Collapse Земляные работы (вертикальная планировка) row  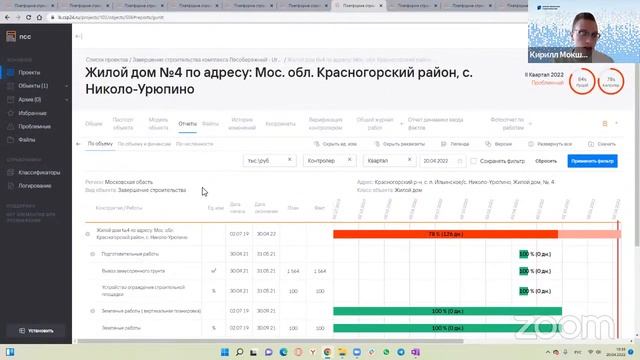pos(93,311)
